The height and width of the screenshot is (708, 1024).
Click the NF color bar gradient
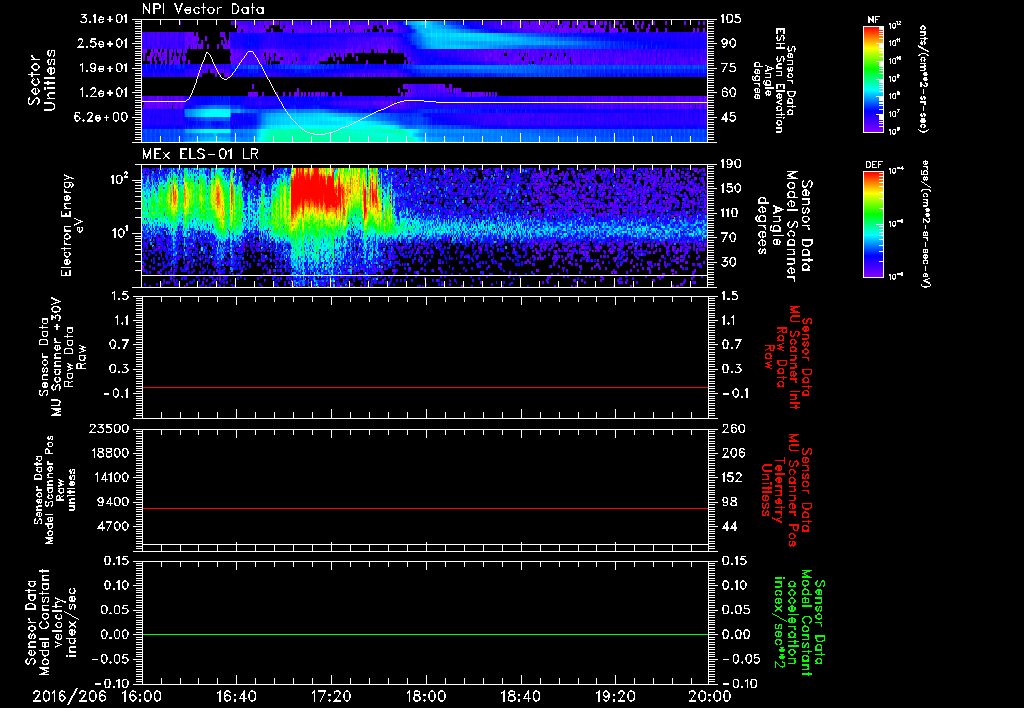tap(874, 78)
